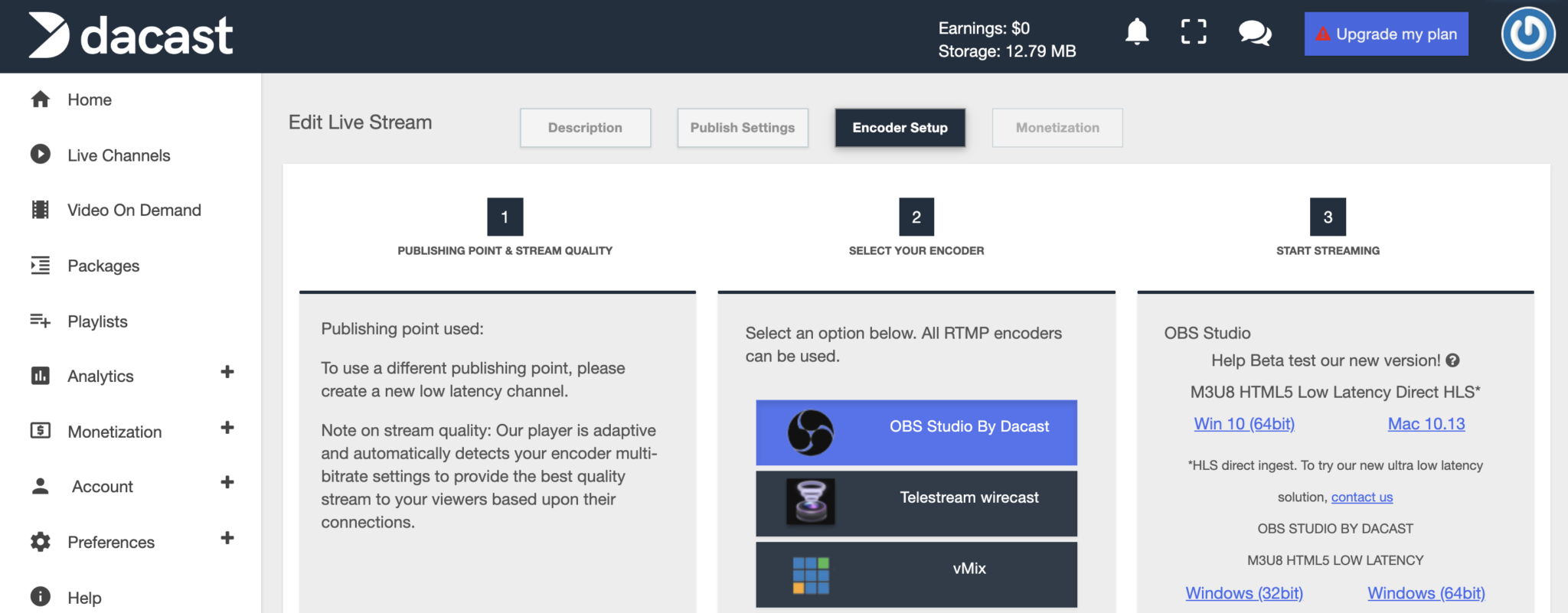Open the chat bubbles icon
Image resolution: width=1568 pixels, height=613 pixels.
click(1255, 33)
